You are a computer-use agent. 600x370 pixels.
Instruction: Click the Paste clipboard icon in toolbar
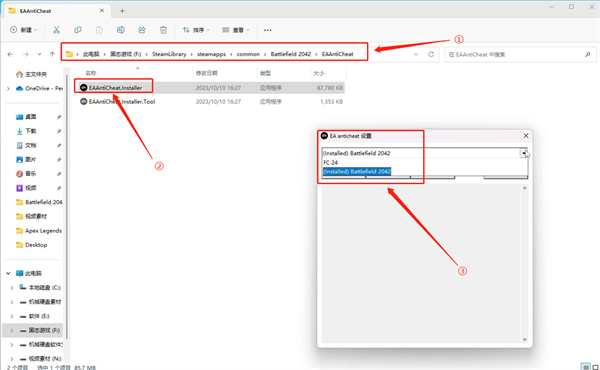99,30
